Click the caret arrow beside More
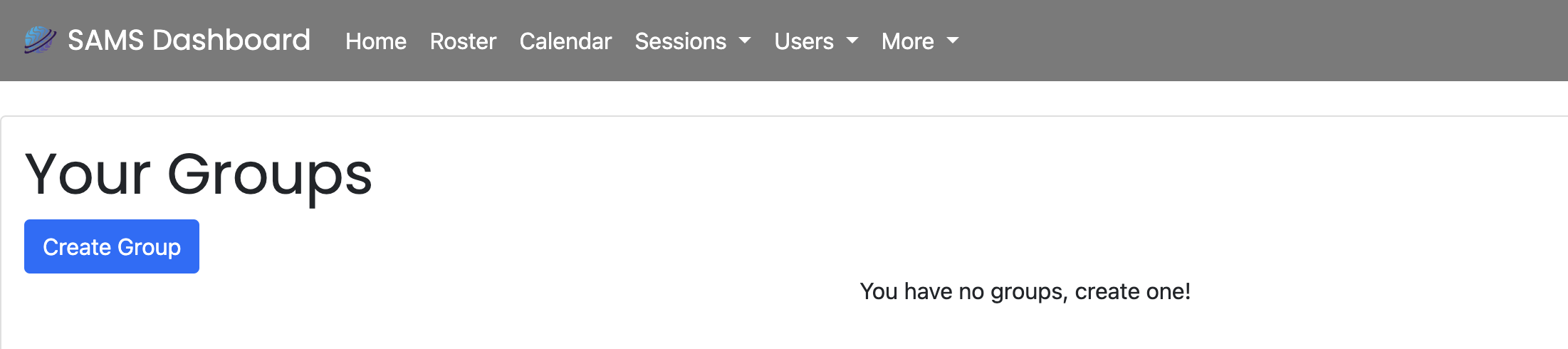The width and height of the screenshot is (1568, 349). (953, 41)
